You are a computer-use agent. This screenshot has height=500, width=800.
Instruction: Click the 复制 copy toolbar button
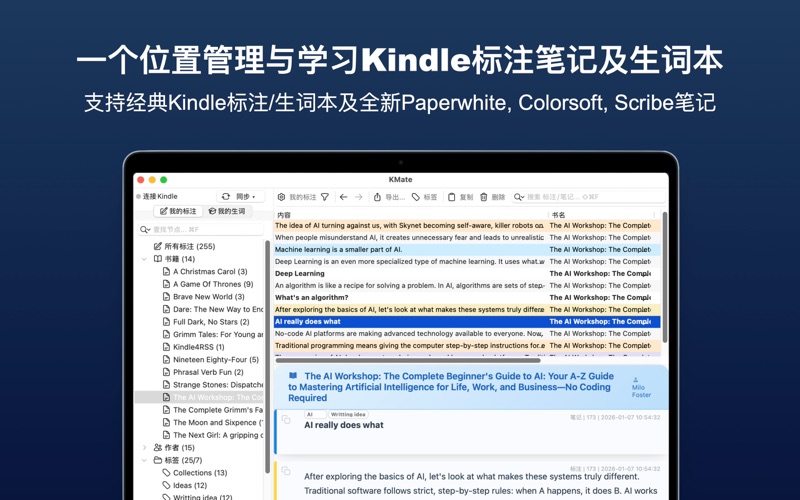[x=461, y=197]
